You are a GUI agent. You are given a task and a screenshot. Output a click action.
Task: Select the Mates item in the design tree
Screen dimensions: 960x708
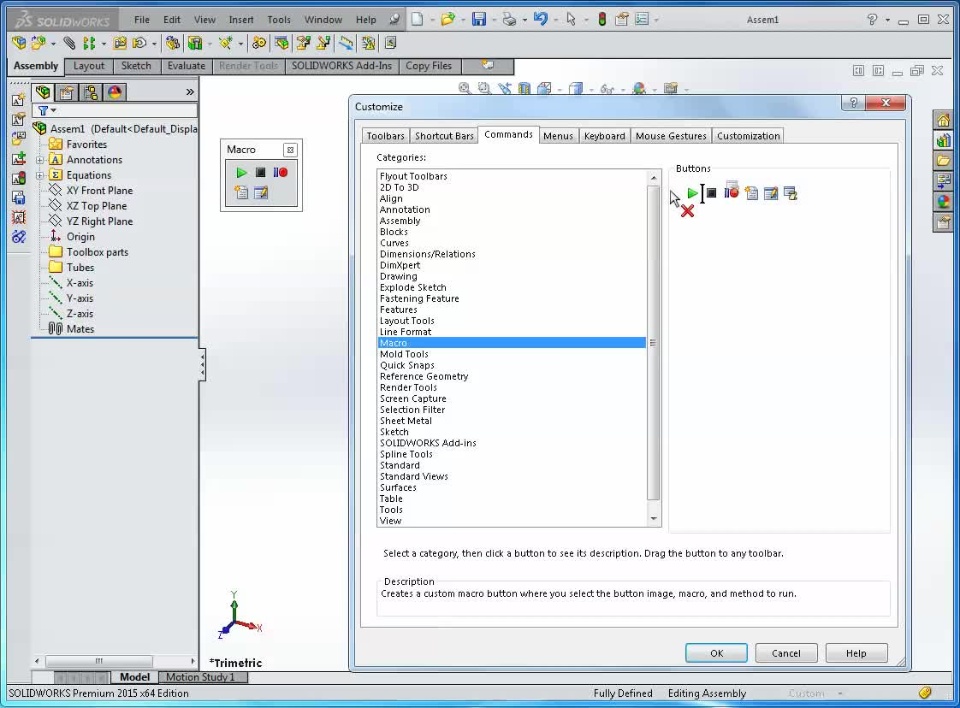click(x=72, y=329)
